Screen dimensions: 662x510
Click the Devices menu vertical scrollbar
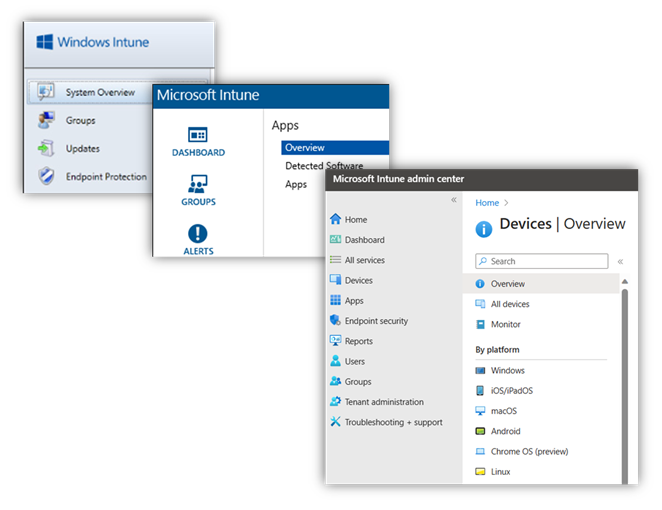(x=625, y=385)
